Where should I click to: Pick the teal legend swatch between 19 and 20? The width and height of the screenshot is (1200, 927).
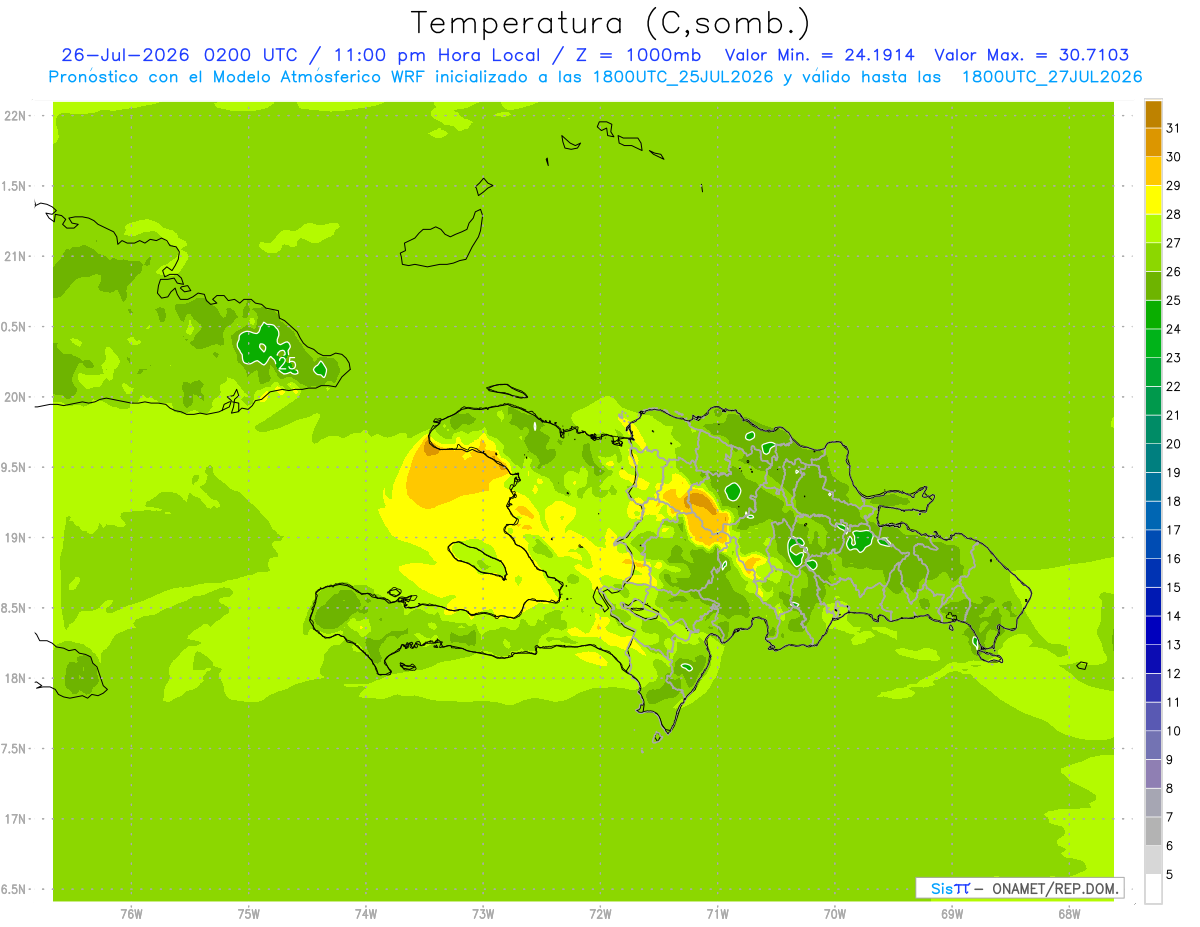1153,458
